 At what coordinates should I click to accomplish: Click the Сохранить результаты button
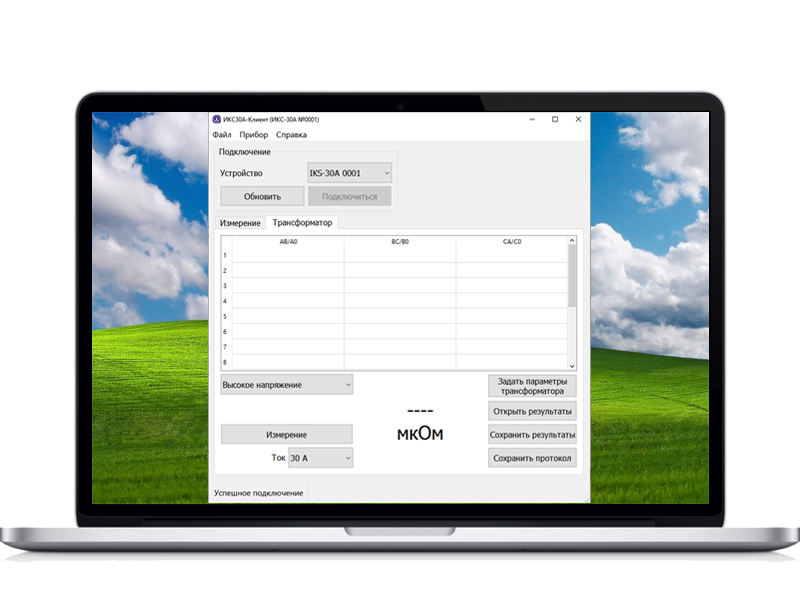tap(532, 435)
